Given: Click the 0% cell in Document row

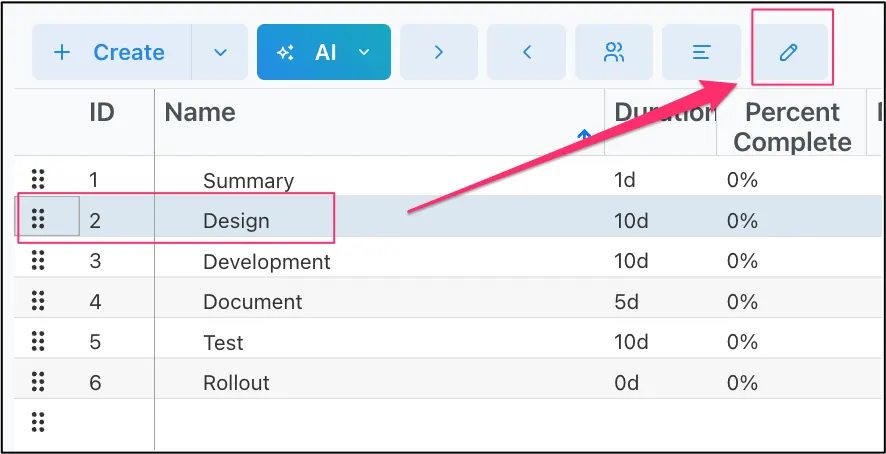Looking at the screenshot, I should [x=742, y=302].
